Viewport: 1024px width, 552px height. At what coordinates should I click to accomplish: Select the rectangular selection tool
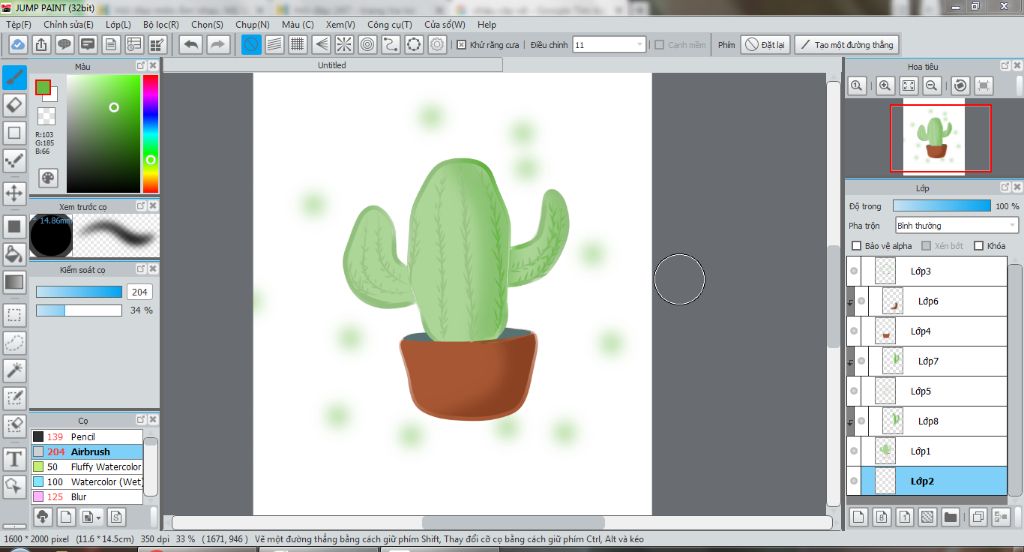point(14,315)
